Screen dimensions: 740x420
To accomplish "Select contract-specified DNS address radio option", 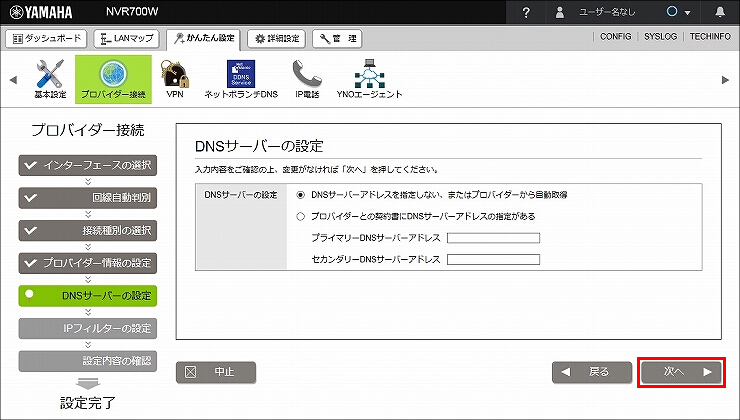I will (x=301, y=216).
